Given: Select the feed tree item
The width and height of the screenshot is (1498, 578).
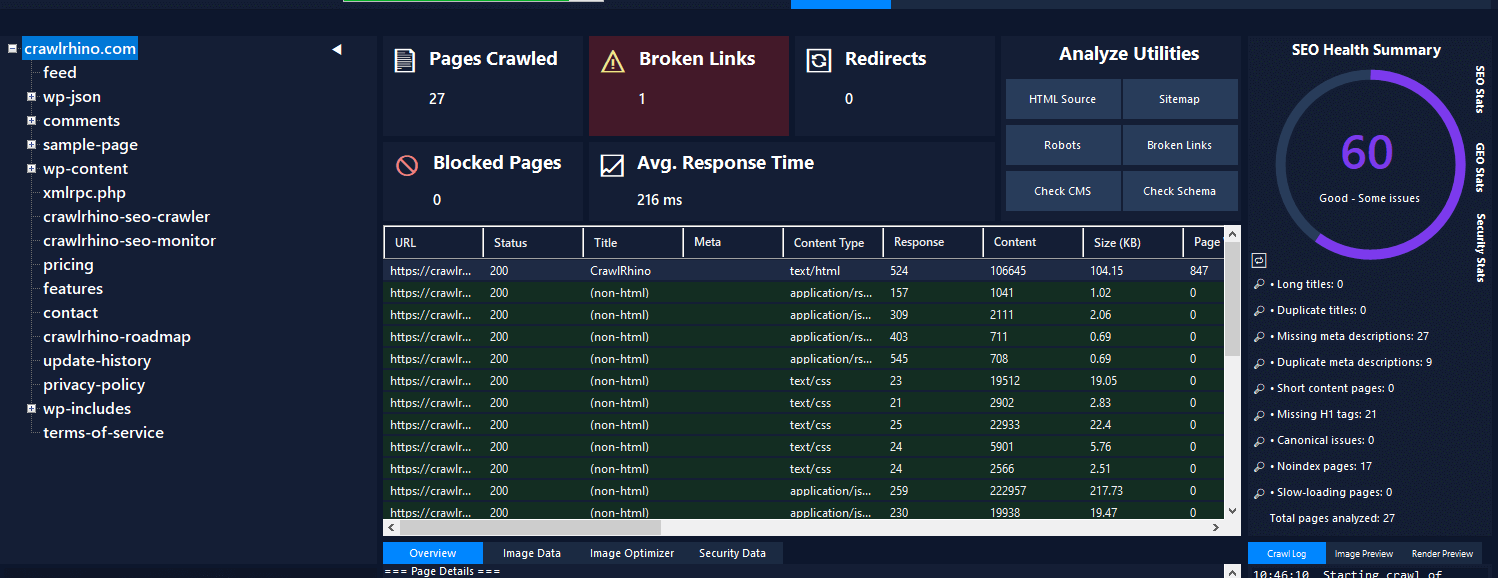Looking at the screenshot, I should (60, 72).
